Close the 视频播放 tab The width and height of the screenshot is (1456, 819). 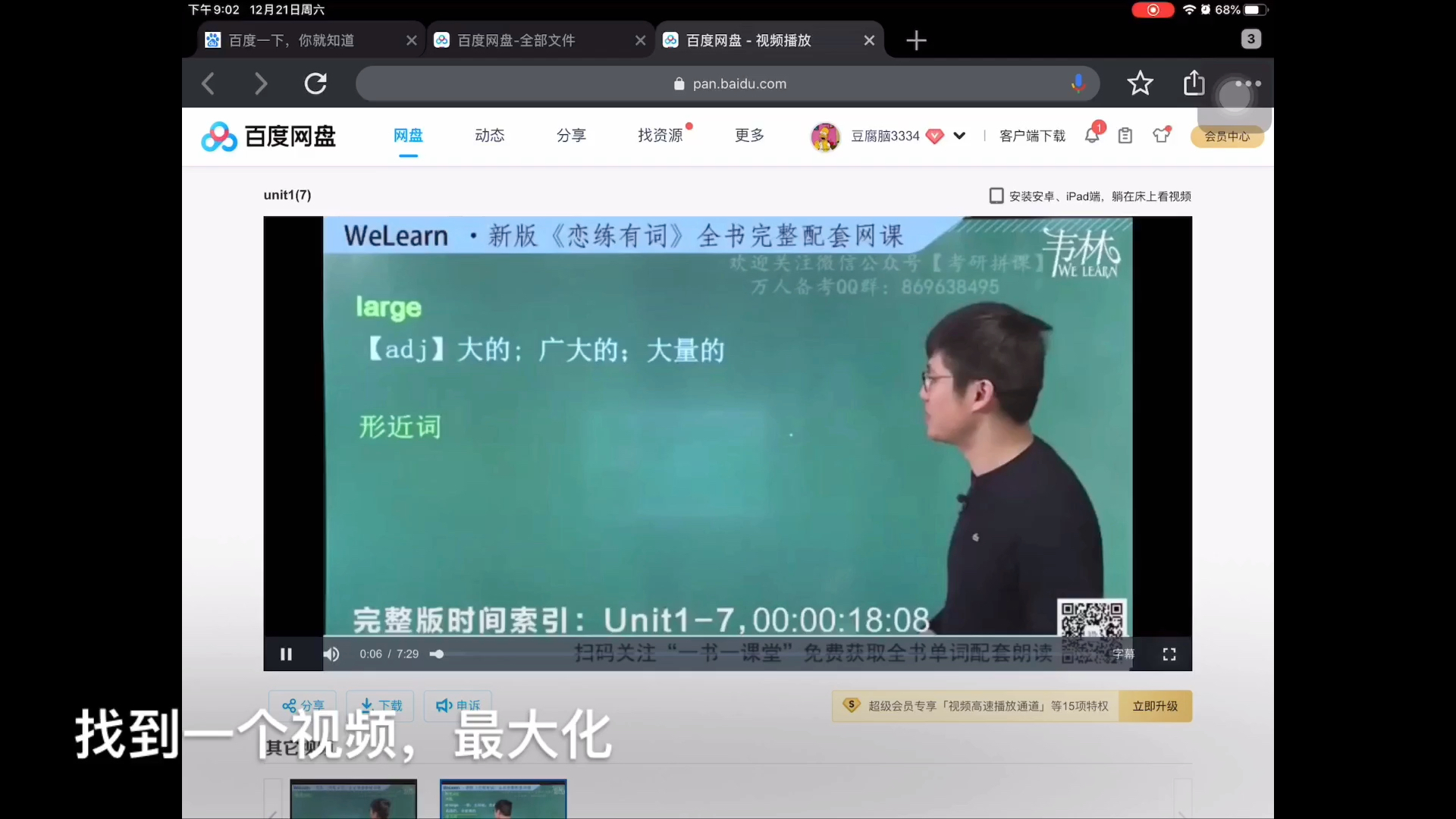coord(870,40)
